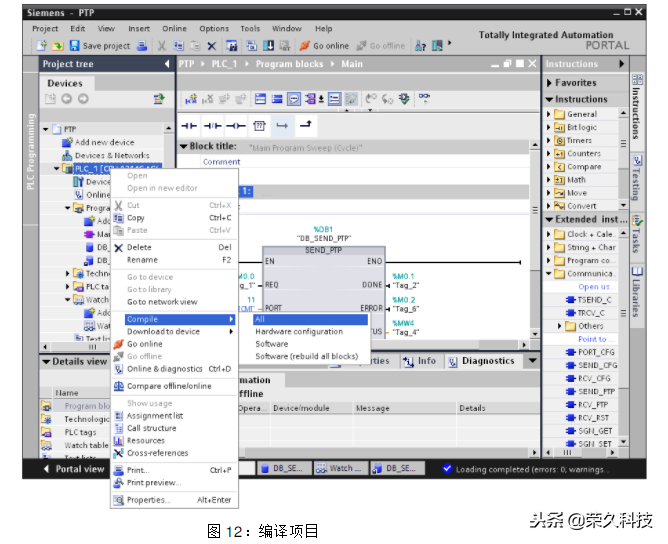This screenshot has width=668, height=544.
Task: Open the Devices tab
Action: (65, 83)
